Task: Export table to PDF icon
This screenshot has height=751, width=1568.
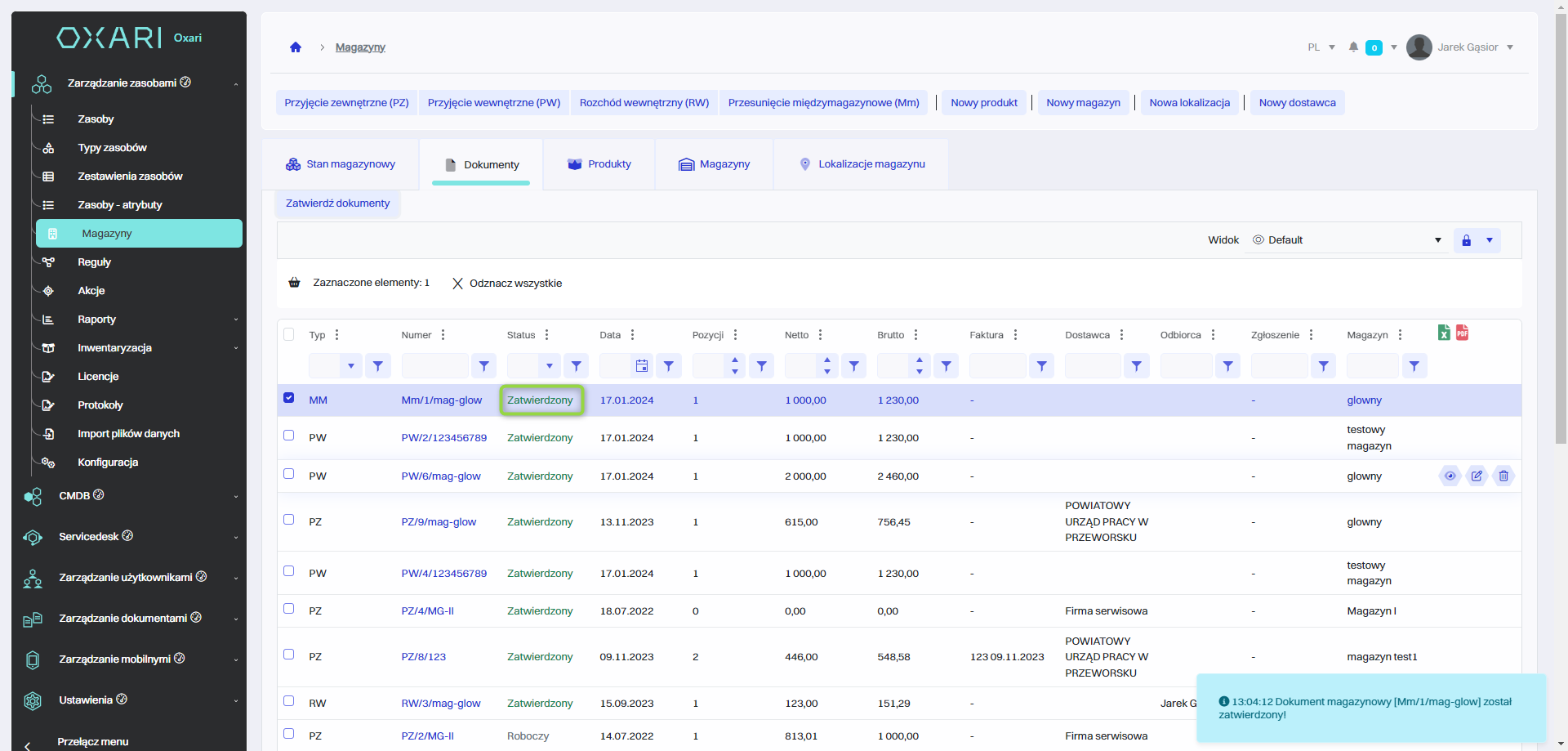Action: 1462,333
